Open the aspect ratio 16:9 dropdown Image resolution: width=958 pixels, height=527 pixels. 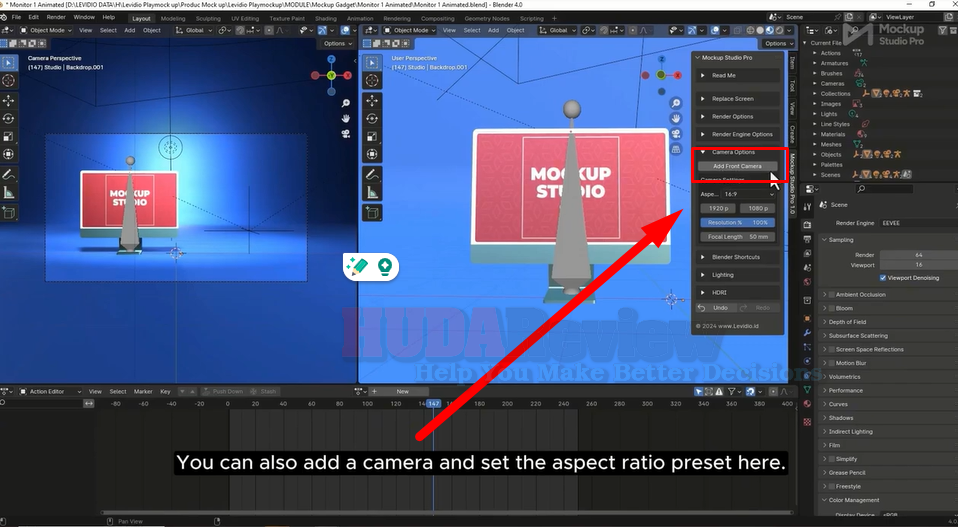point(748,194)
